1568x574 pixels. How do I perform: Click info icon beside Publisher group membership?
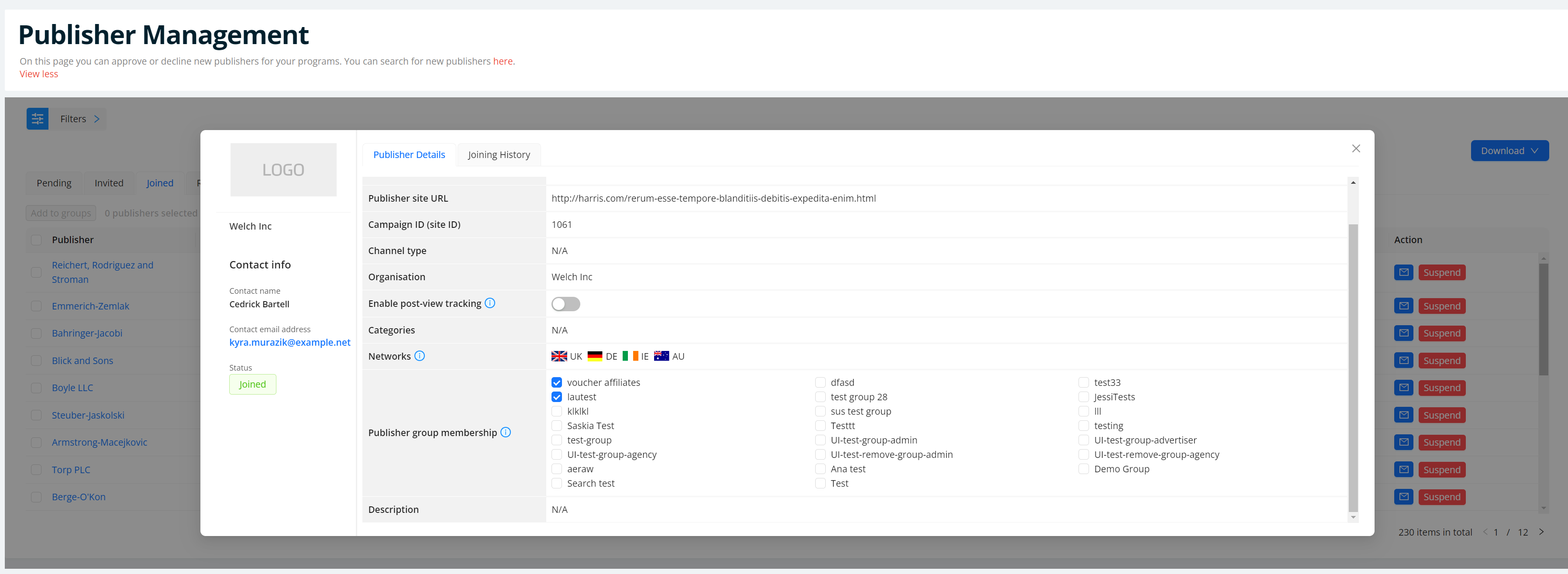pos(505,432)
